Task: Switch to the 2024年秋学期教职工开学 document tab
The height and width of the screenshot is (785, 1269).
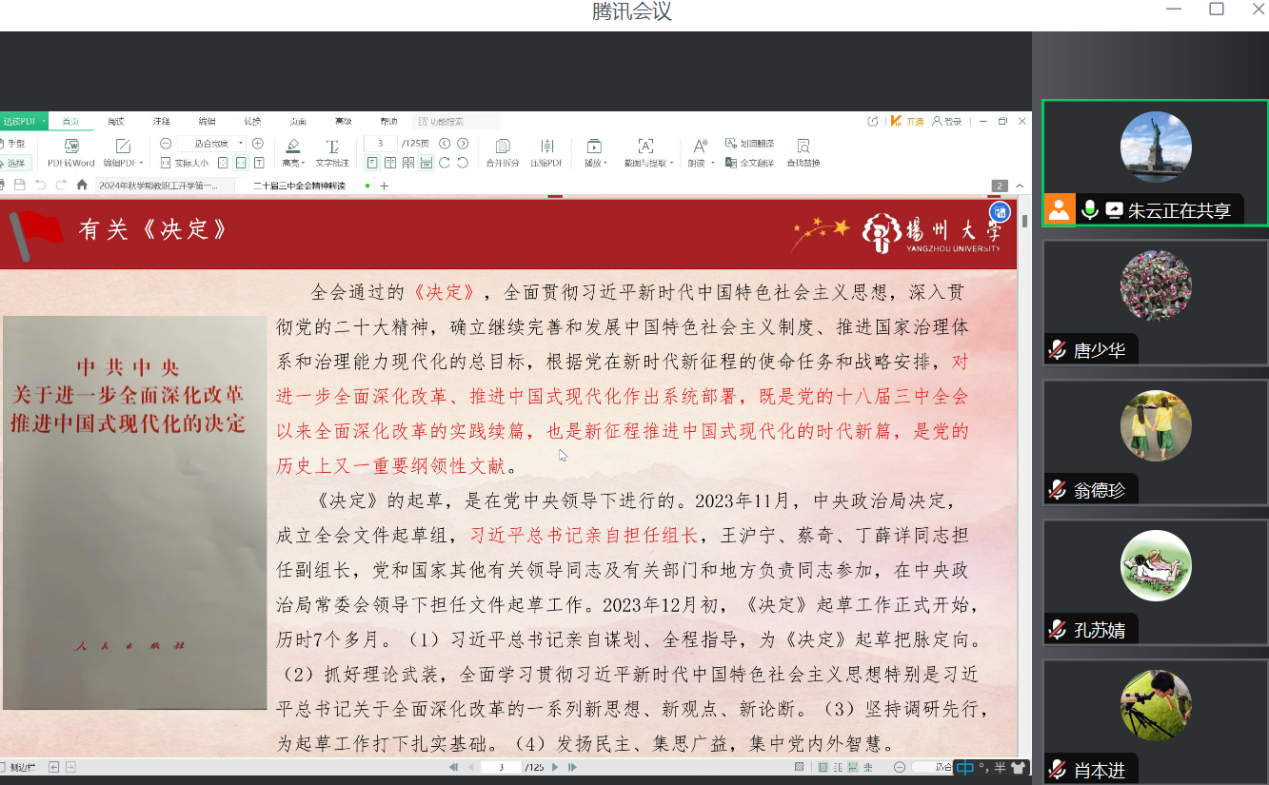Action: tap(158, 185)
